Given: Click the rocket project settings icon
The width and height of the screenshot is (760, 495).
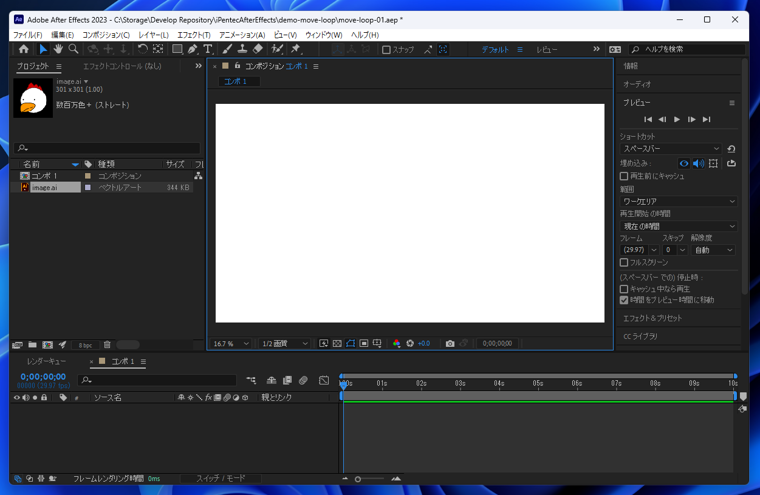Looking at the screenshot, I should 63,345.
